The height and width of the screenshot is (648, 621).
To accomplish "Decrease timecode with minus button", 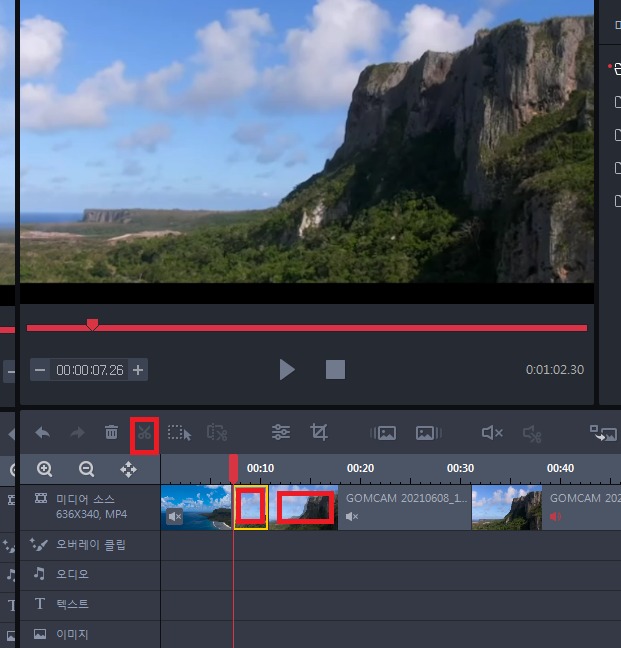I will (x=40, y=369).
